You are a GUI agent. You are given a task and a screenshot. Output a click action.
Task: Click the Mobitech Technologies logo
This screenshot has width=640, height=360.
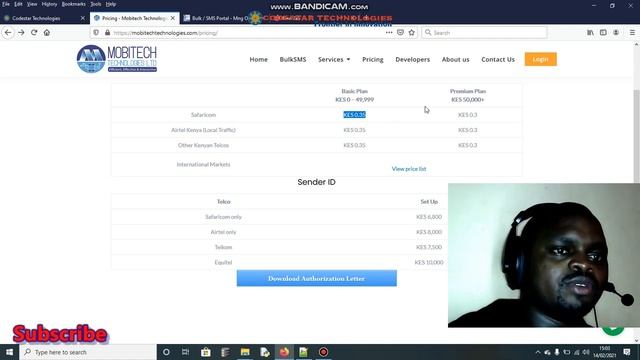(117, 59)
